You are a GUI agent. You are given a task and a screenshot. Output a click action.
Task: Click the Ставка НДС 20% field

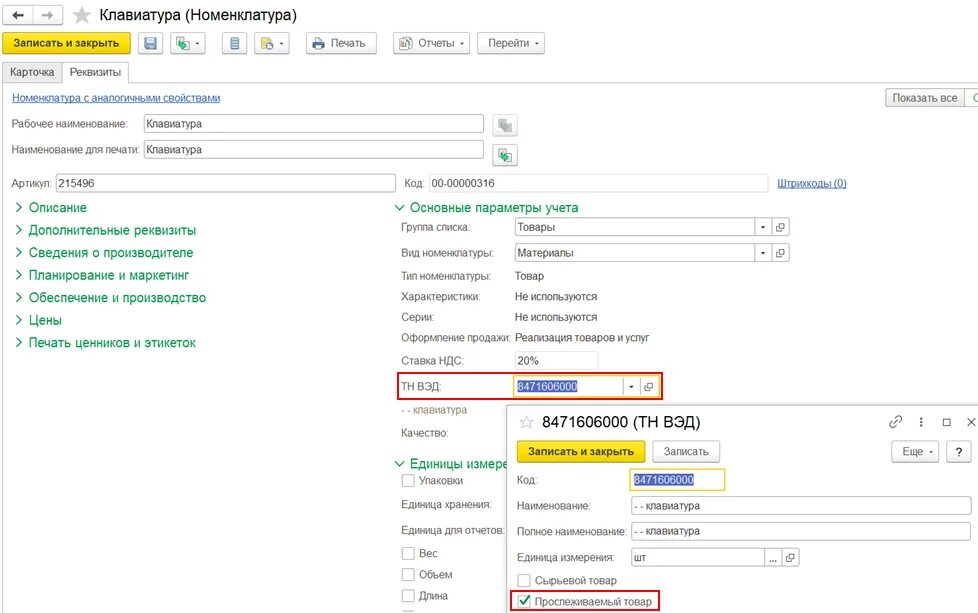coord(556,360)
